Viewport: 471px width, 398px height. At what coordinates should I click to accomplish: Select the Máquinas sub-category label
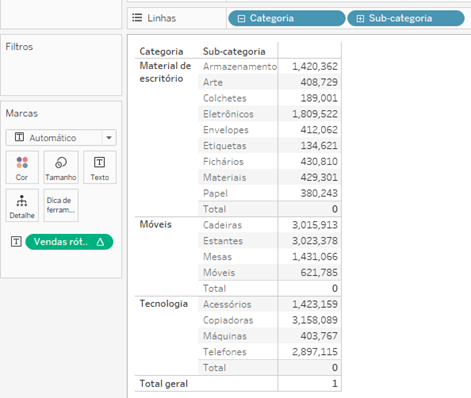click(225, 336)
